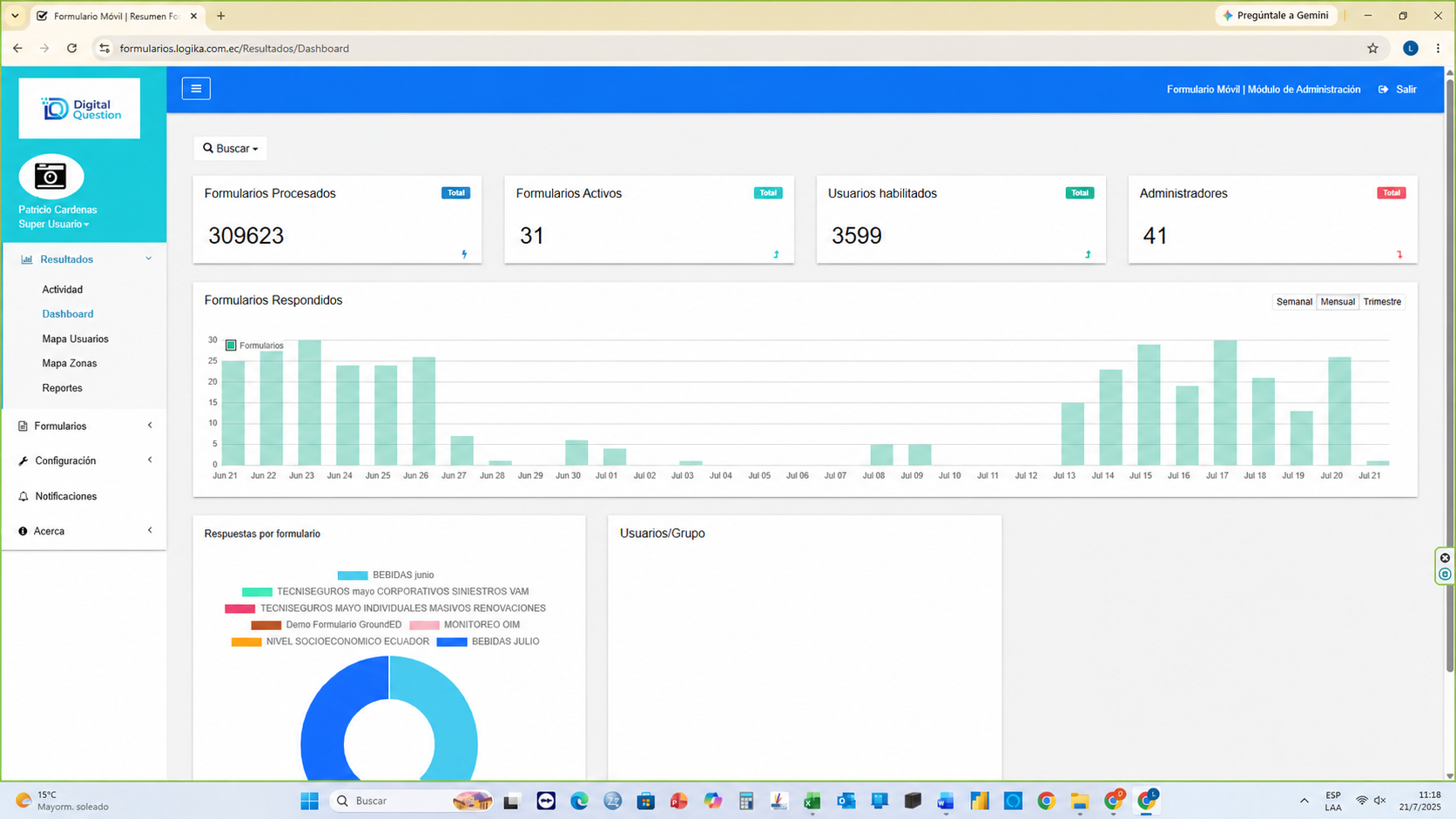Viewport: 1456px width, 819px height.
Task: Open Calculator from the taskbar
Action: pos(746,801)
